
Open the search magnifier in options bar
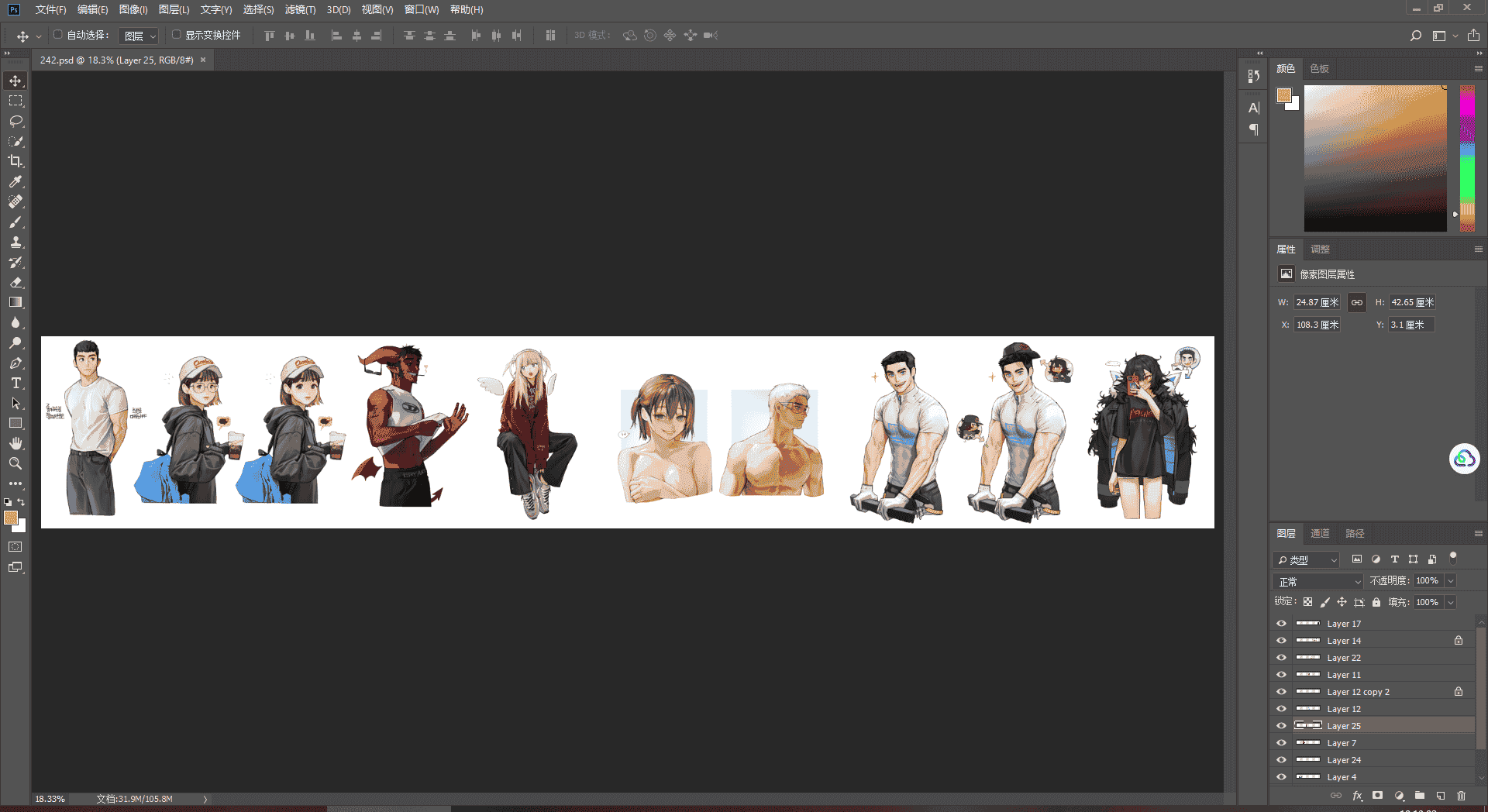click(1416, 36)
